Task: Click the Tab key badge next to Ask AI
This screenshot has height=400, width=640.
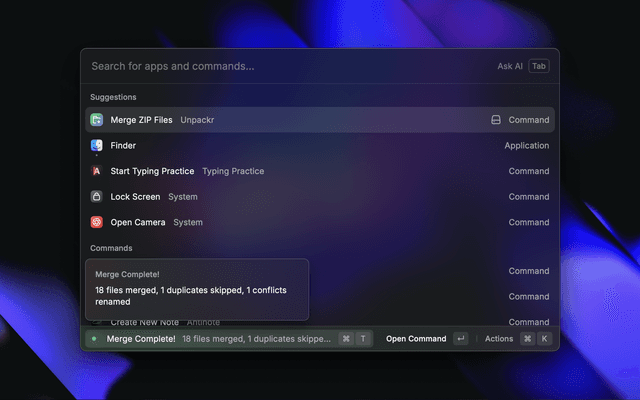Action: [539, 66]
